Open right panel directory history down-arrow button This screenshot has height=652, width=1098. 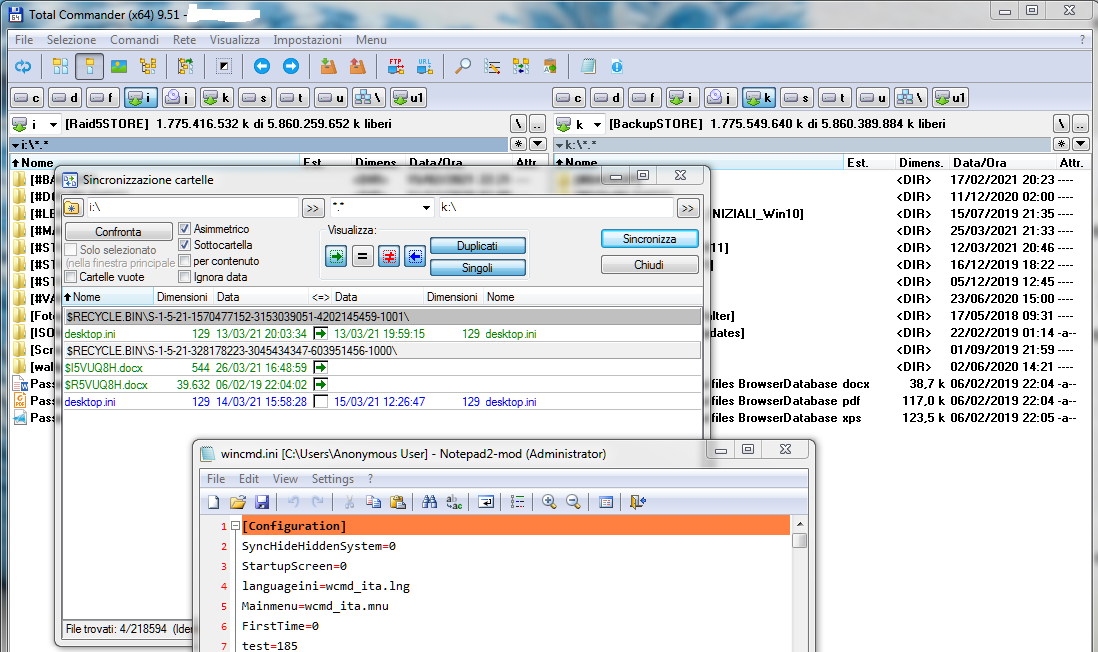click(x=1080, y=144)
